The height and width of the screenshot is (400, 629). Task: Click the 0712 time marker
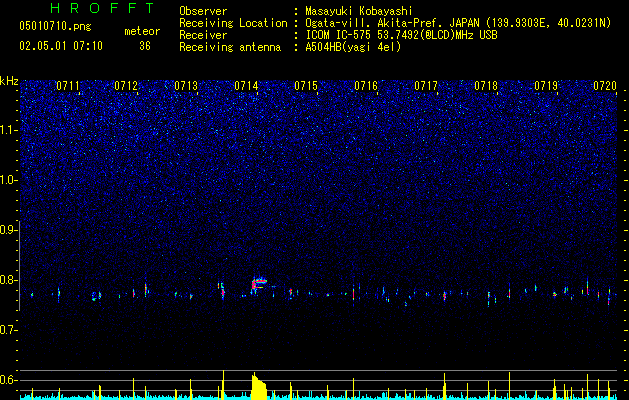pos(126,86)
